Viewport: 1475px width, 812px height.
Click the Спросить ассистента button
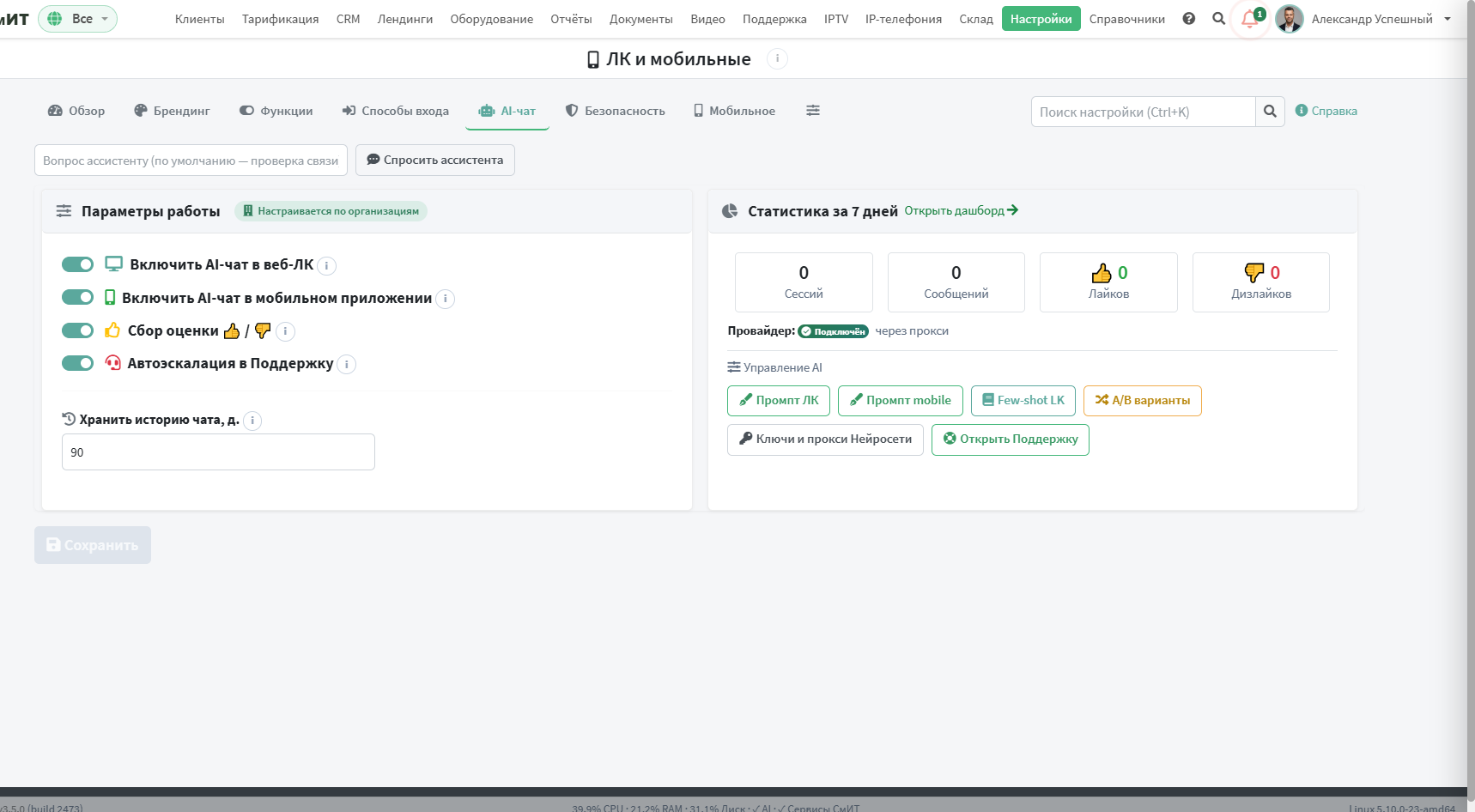pyautogui.click(x=435, y=161)
